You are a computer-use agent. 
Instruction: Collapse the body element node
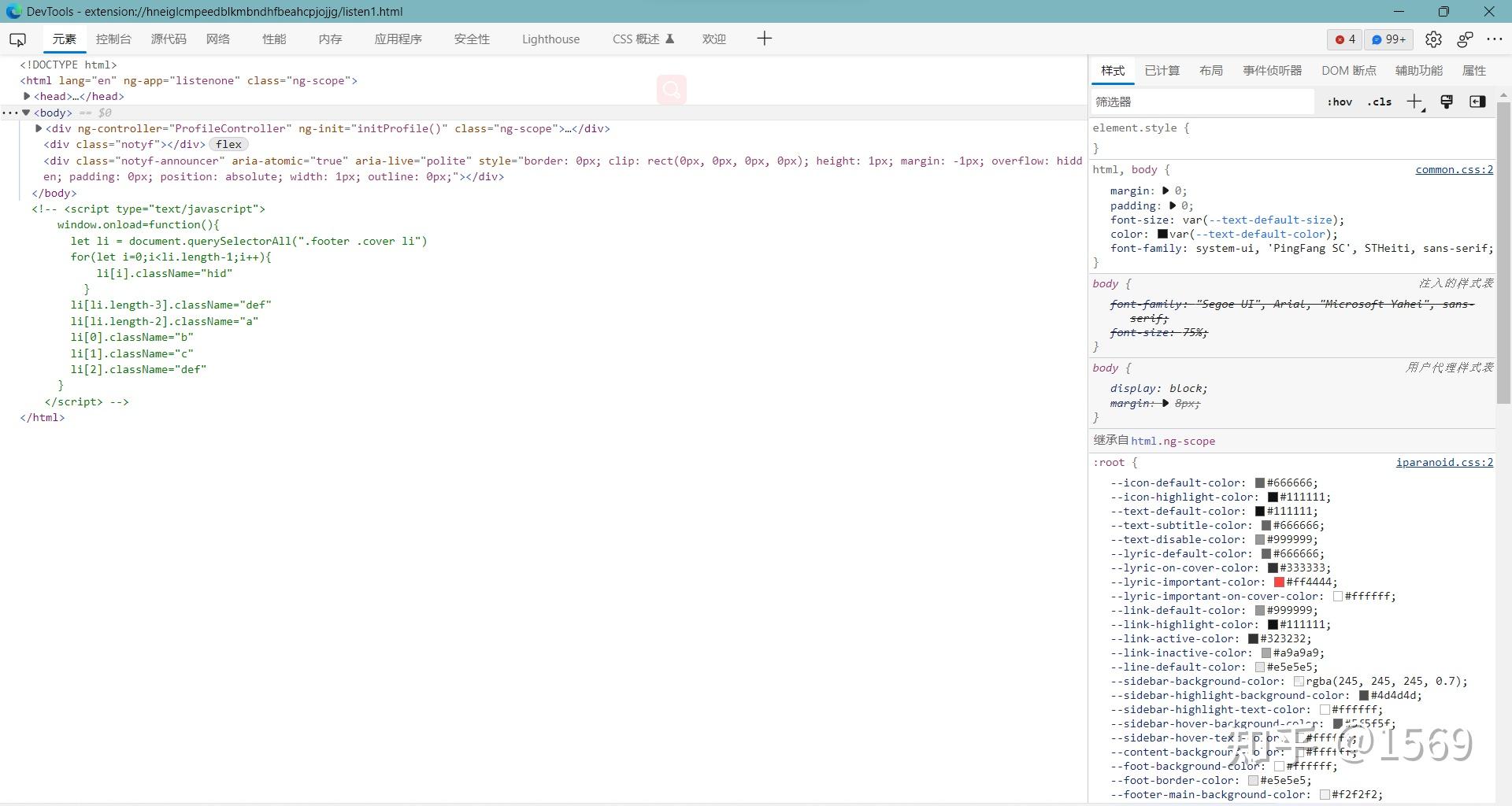click(26, 113)
